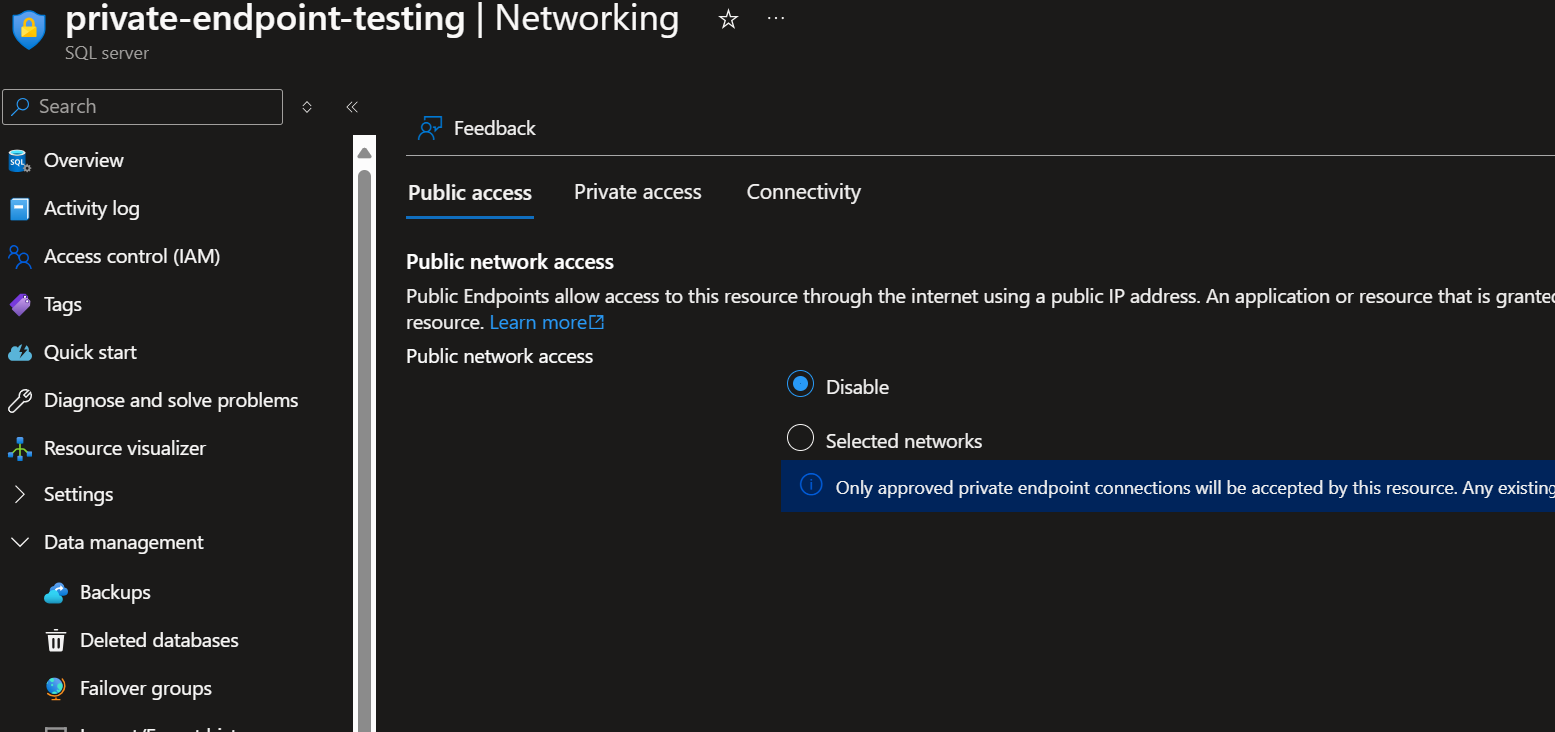Image resolution: width=1555 pixels, height=732 pixels.
Task: Click the blue private endpoint info banner
Action: coord(1168,486)
